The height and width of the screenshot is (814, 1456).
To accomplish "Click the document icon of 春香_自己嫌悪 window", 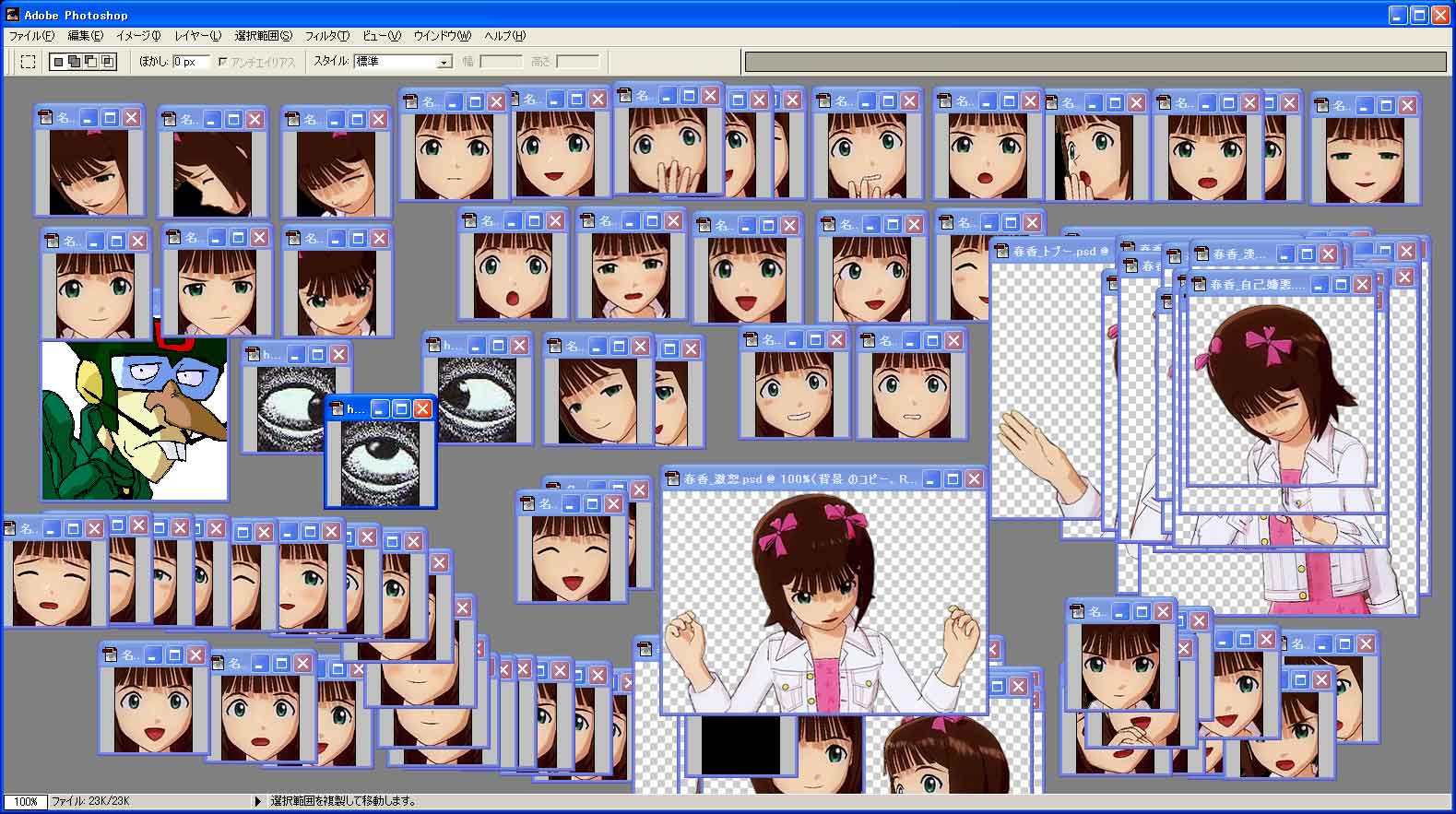I will click(x=1199, y=284).
